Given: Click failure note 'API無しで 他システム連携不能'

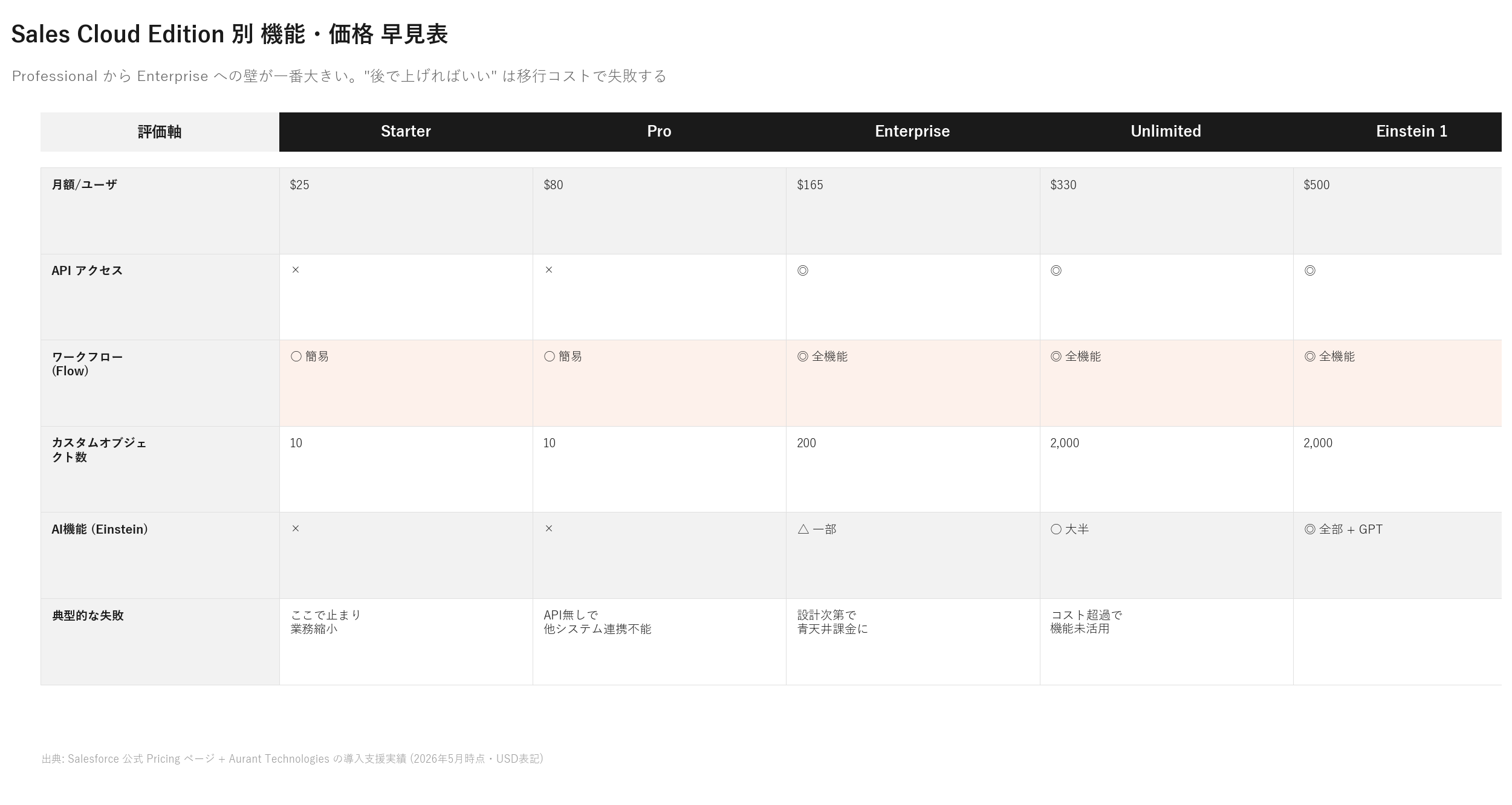Looking at the screenshot, I should (x=597, y=622).
